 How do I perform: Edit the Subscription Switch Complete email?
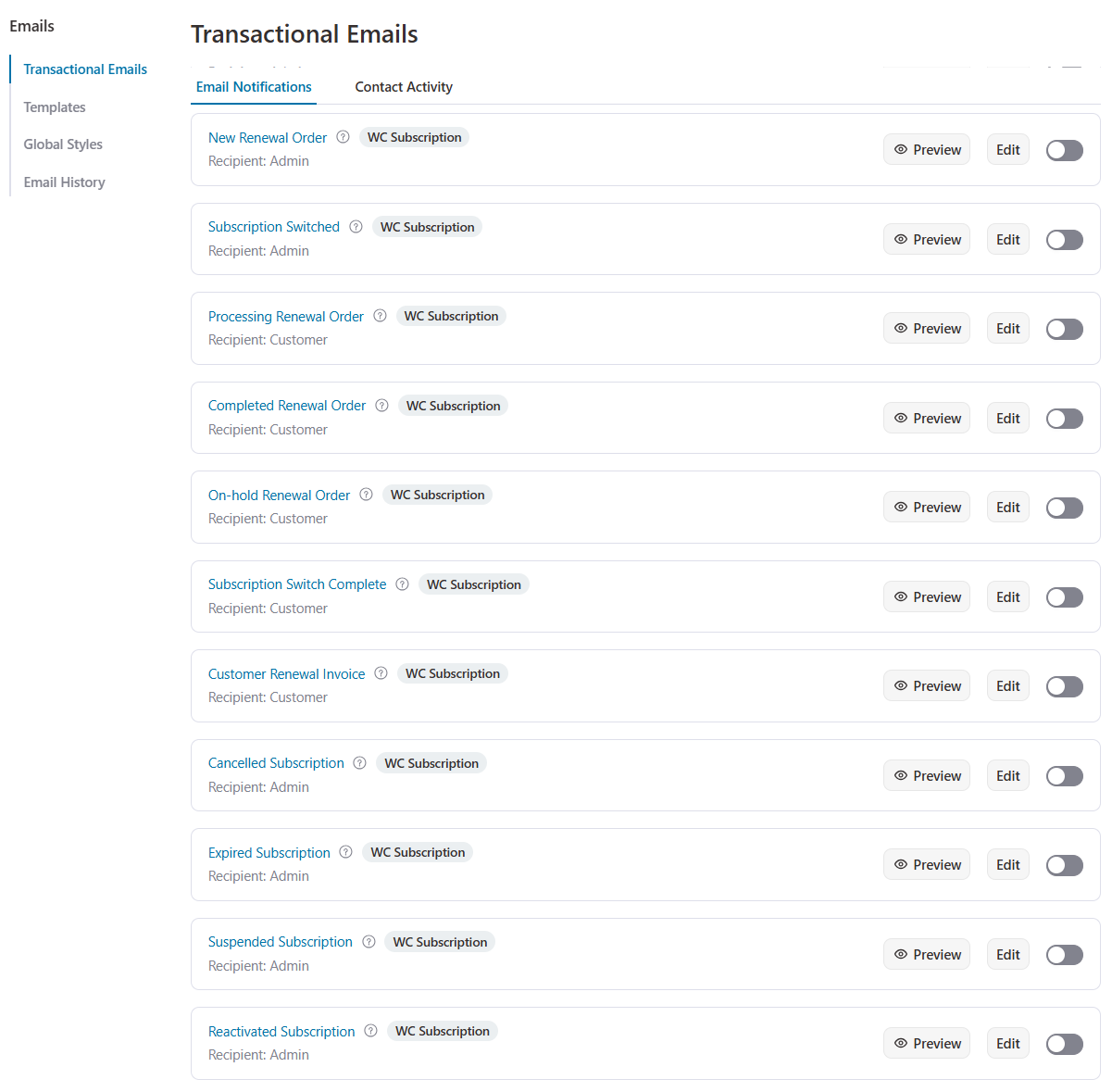point(1007,596)
